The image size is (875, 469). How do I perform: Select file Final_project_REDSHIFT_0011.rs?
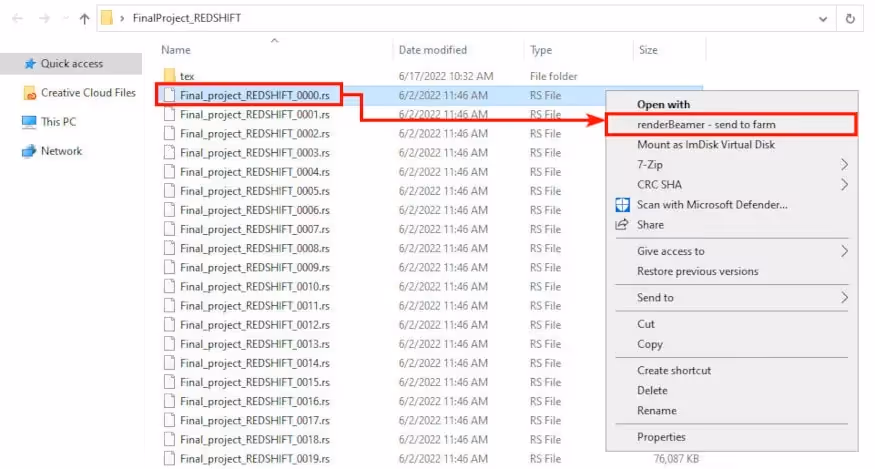pyautogui.click(x=254, y=305)
